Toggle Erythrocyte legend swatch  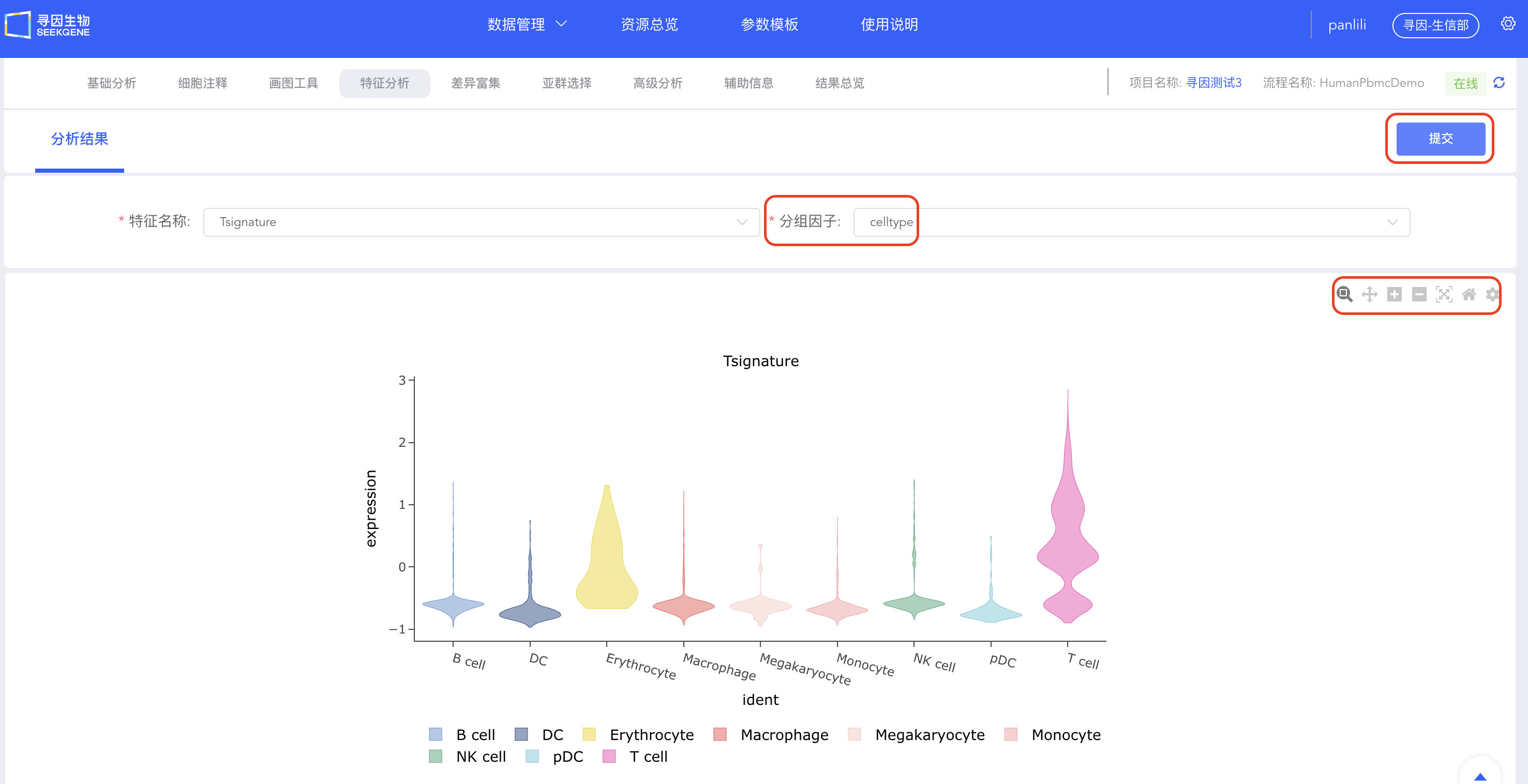589,734
